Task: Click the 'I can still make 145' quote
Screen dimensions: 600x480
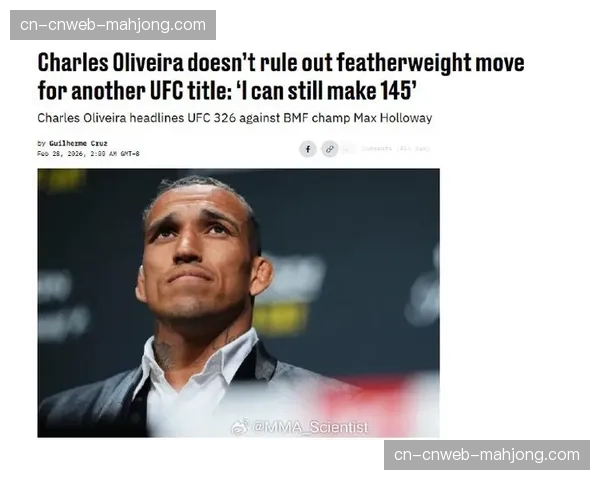Action: coord(327,91)
